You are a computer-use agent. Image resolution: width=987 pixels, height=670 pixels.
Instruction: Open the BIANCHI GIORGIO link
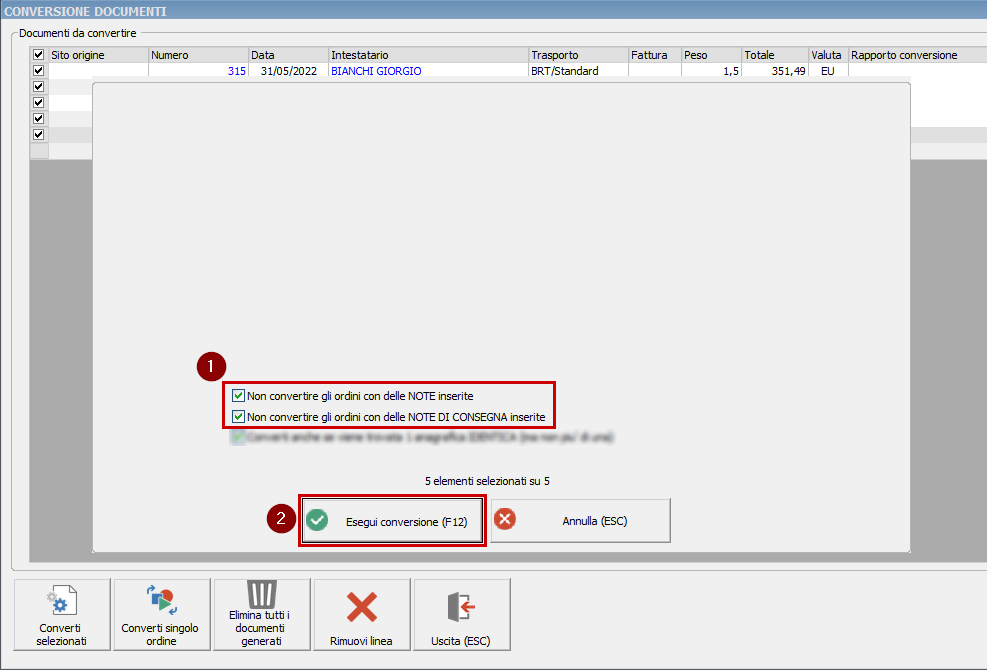(376, 71)
